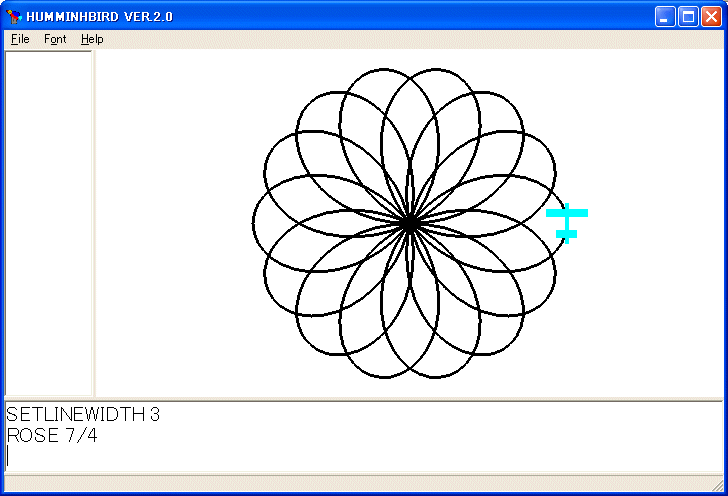Click the empty left side panel
This screenshot has width=728, height=496.
click(48, 223)
